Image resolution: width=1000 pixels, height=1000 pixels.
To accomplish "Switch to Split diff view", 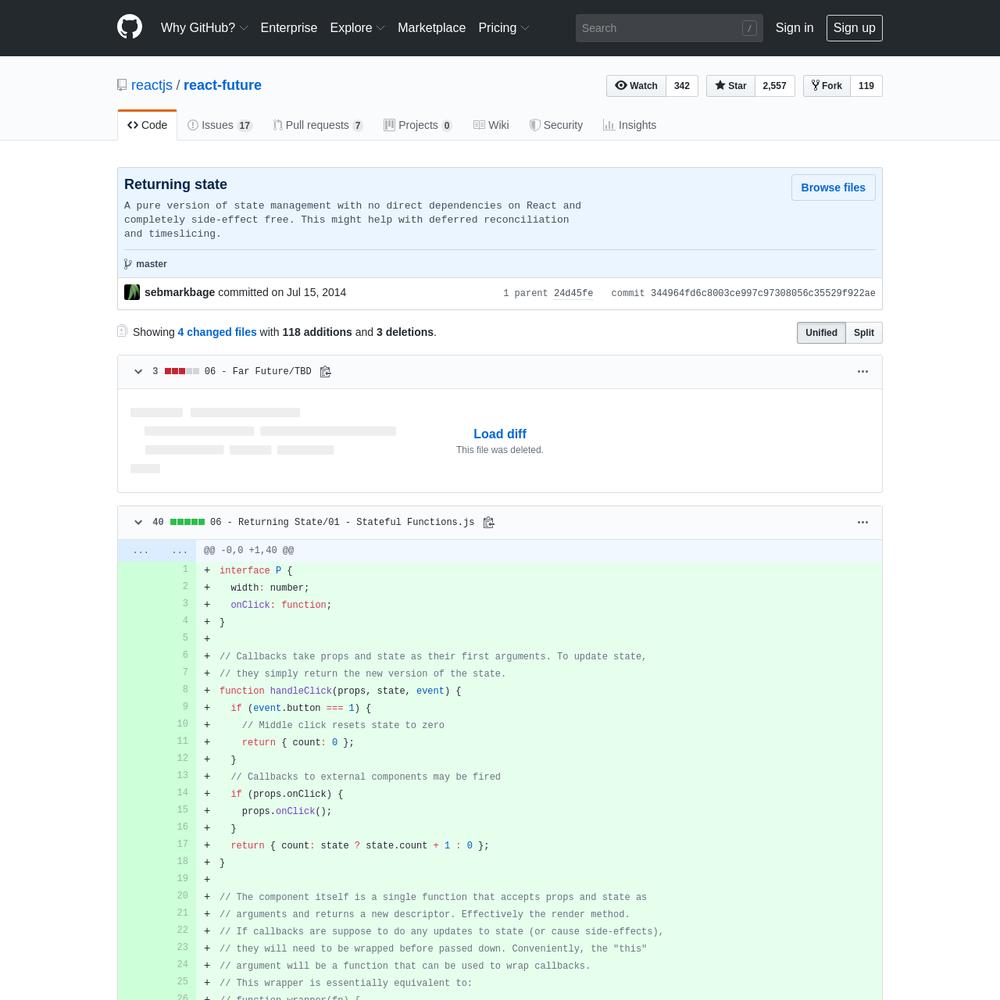I will point(864,333).
